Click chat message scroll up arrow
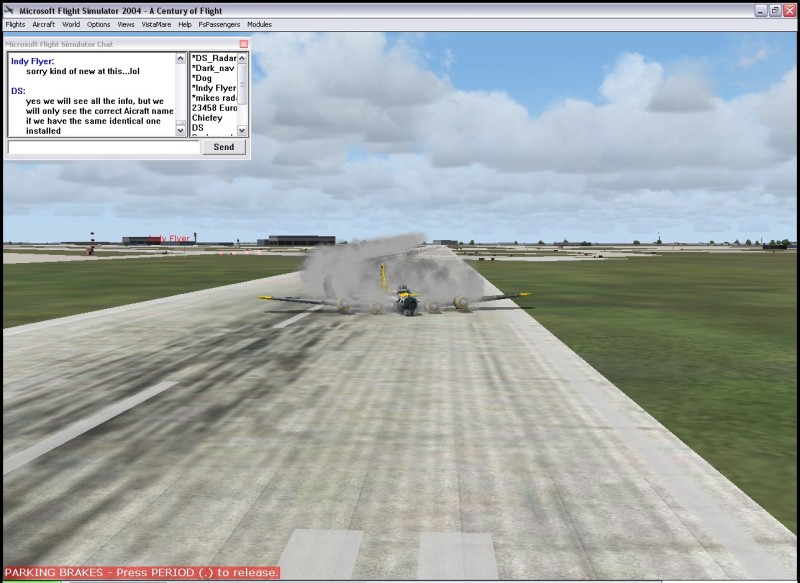 [180, 58]
